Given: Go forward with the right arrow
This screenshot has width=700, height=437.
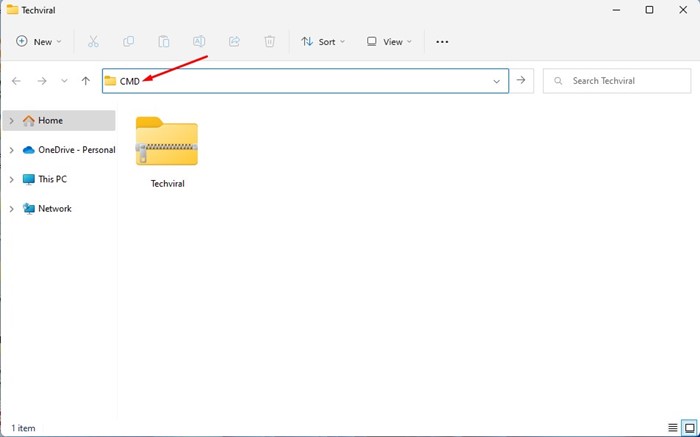Looking at the screenshot, I should pyautogui.click(x=42, y=81).
